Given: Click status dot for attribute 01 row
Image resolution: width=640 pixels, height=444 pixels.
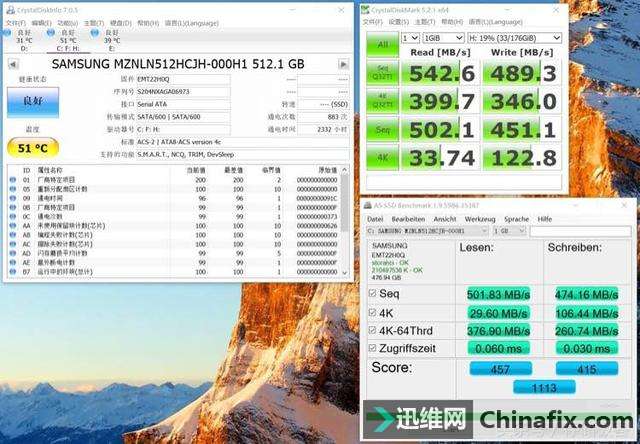Looking at the screenshot, I should (12, 179).
